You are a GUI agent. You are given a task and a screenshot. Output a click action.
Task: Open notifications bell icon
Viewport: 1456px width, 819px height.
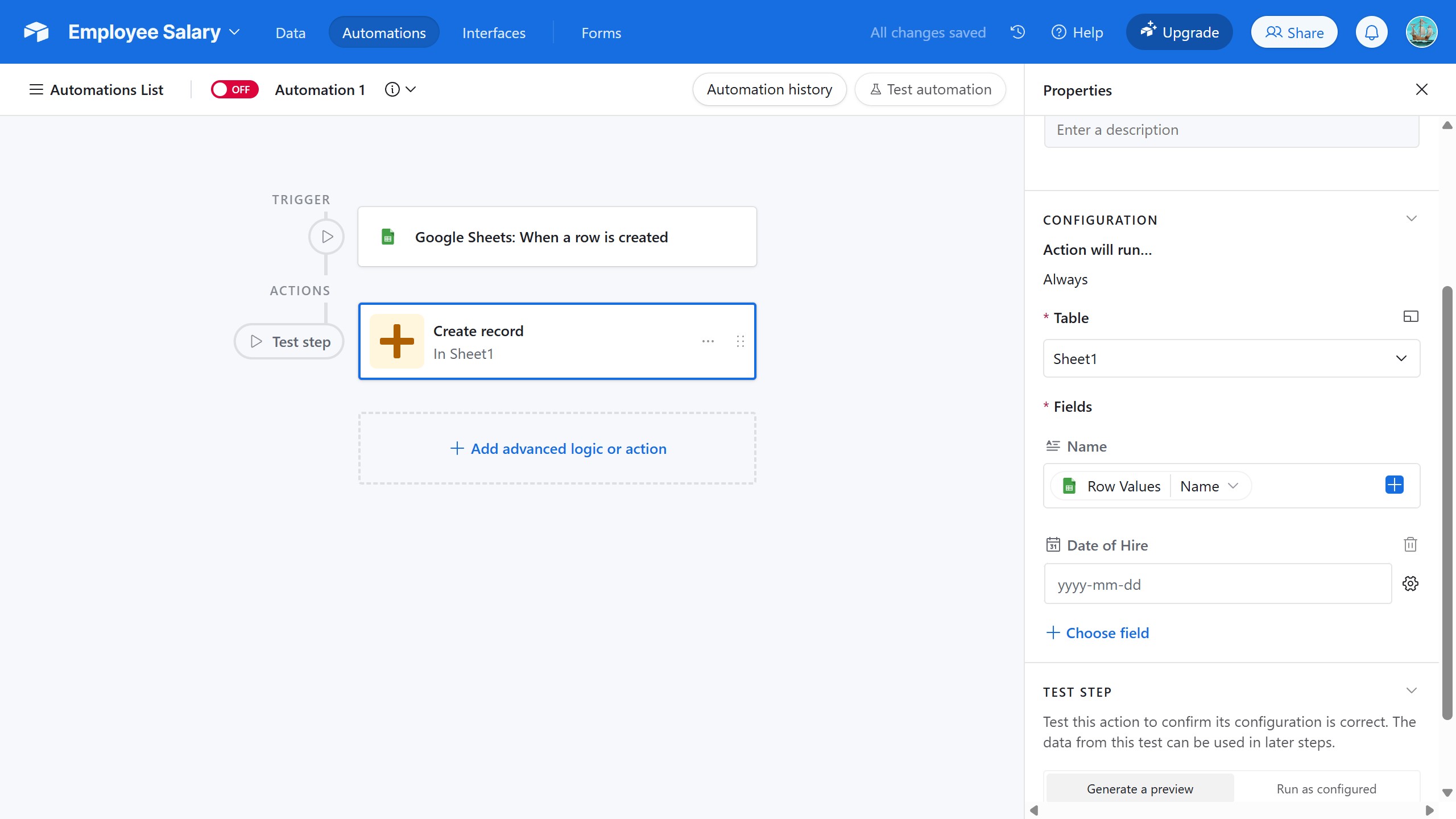pos(1371,32)
